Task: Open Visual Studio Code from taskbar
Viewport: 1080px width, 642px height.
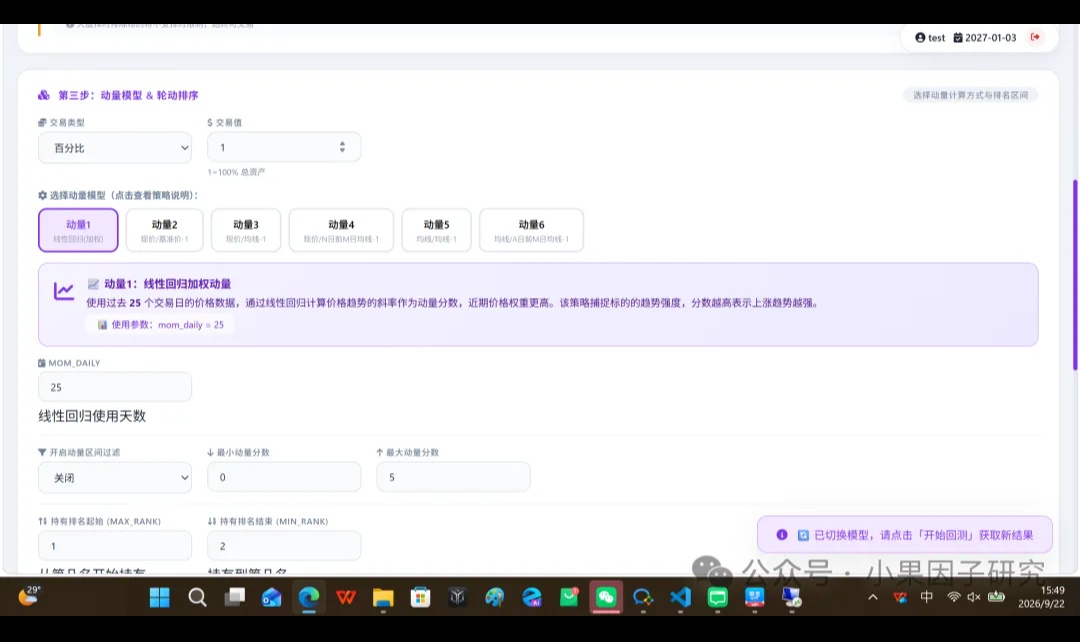Action: 681,597
